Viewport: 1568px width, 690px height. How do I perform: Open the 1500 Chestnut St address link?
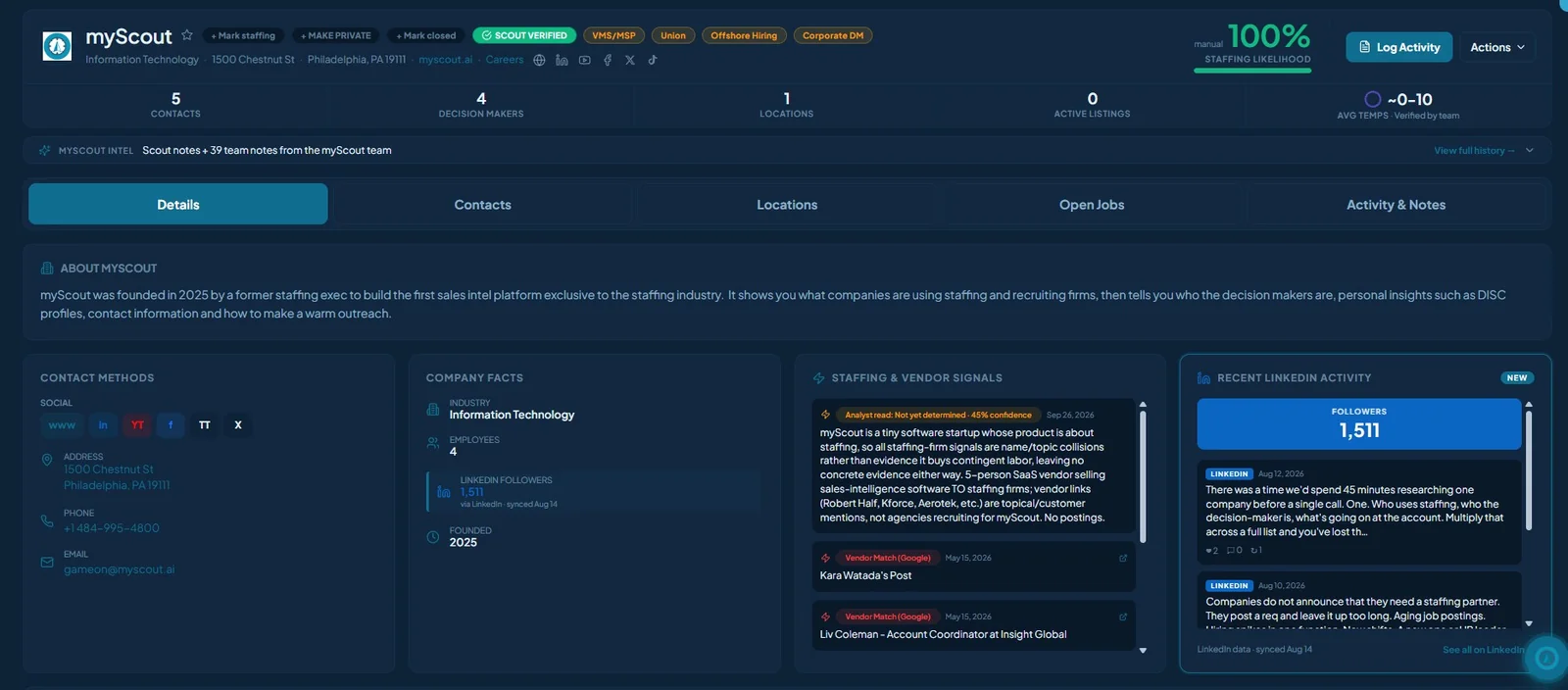(x=117, y=477)
